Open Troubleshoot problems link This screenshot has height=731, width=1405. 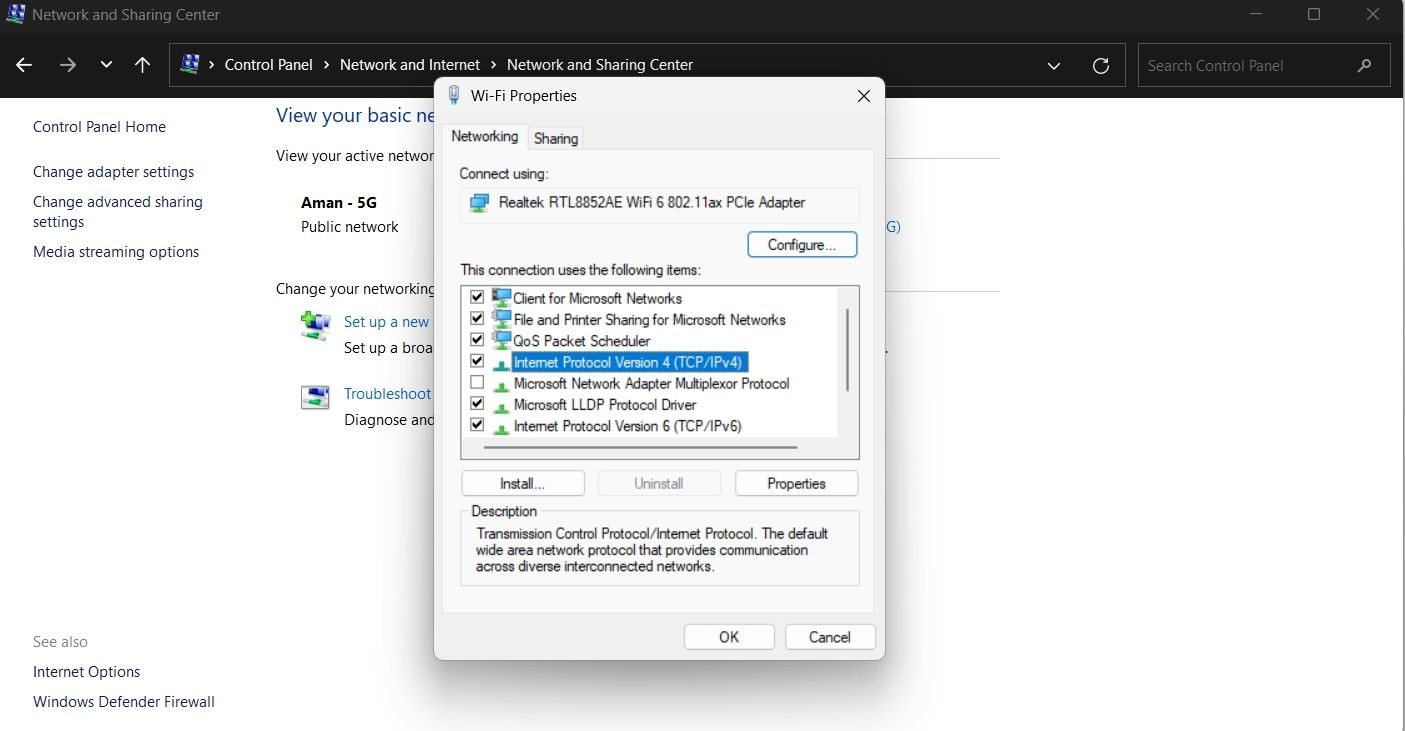(x=388, y=394)
